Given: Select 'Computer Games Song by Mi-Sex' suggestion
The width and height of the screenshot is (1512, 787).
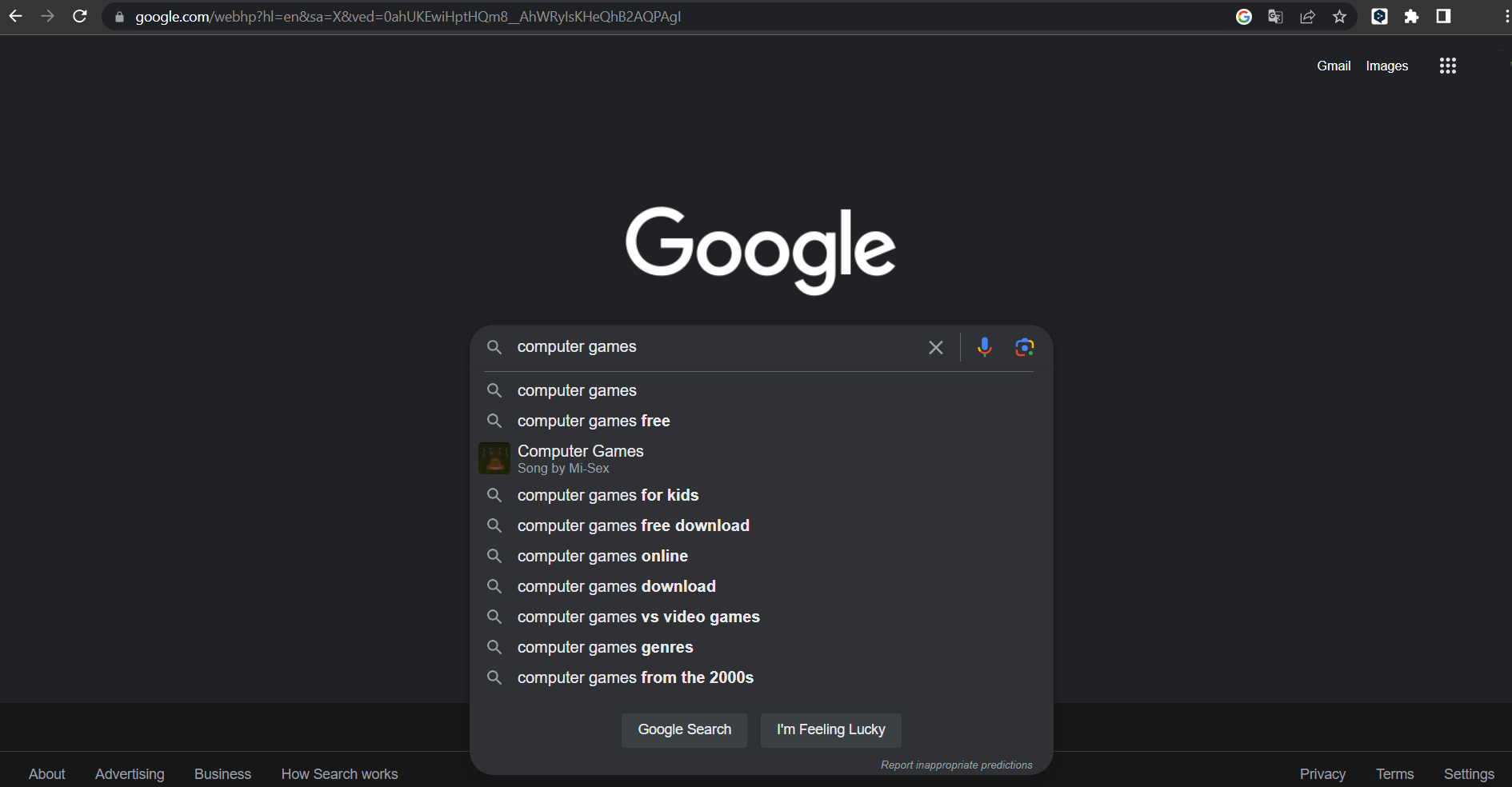Looking at the screenshot, I should 761,458.
